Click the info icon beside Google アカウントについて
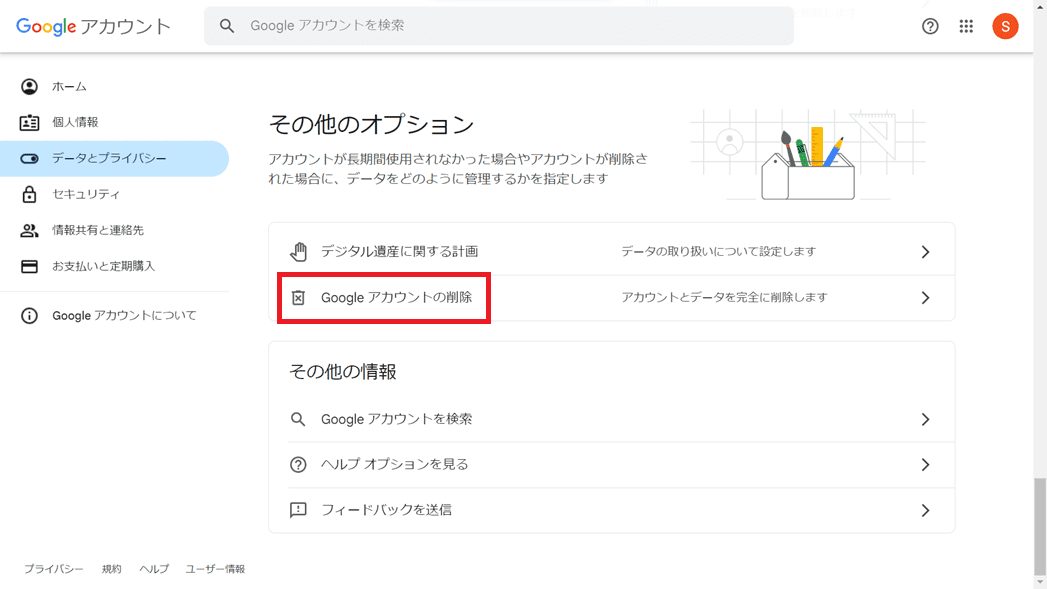The width and height of the screenshot is (1047, 589). (29, 315)
